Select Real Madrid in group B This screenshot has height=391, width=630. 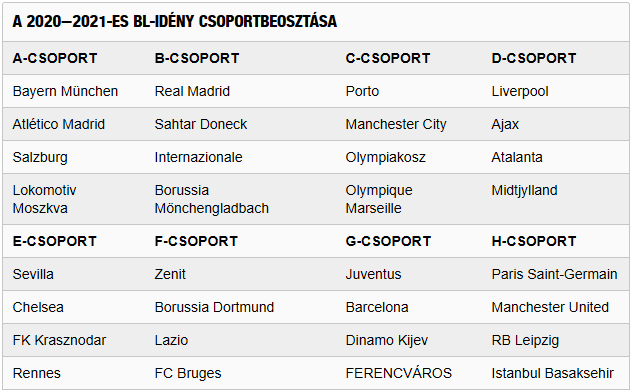pyautogui.click(x=192, y=91)
